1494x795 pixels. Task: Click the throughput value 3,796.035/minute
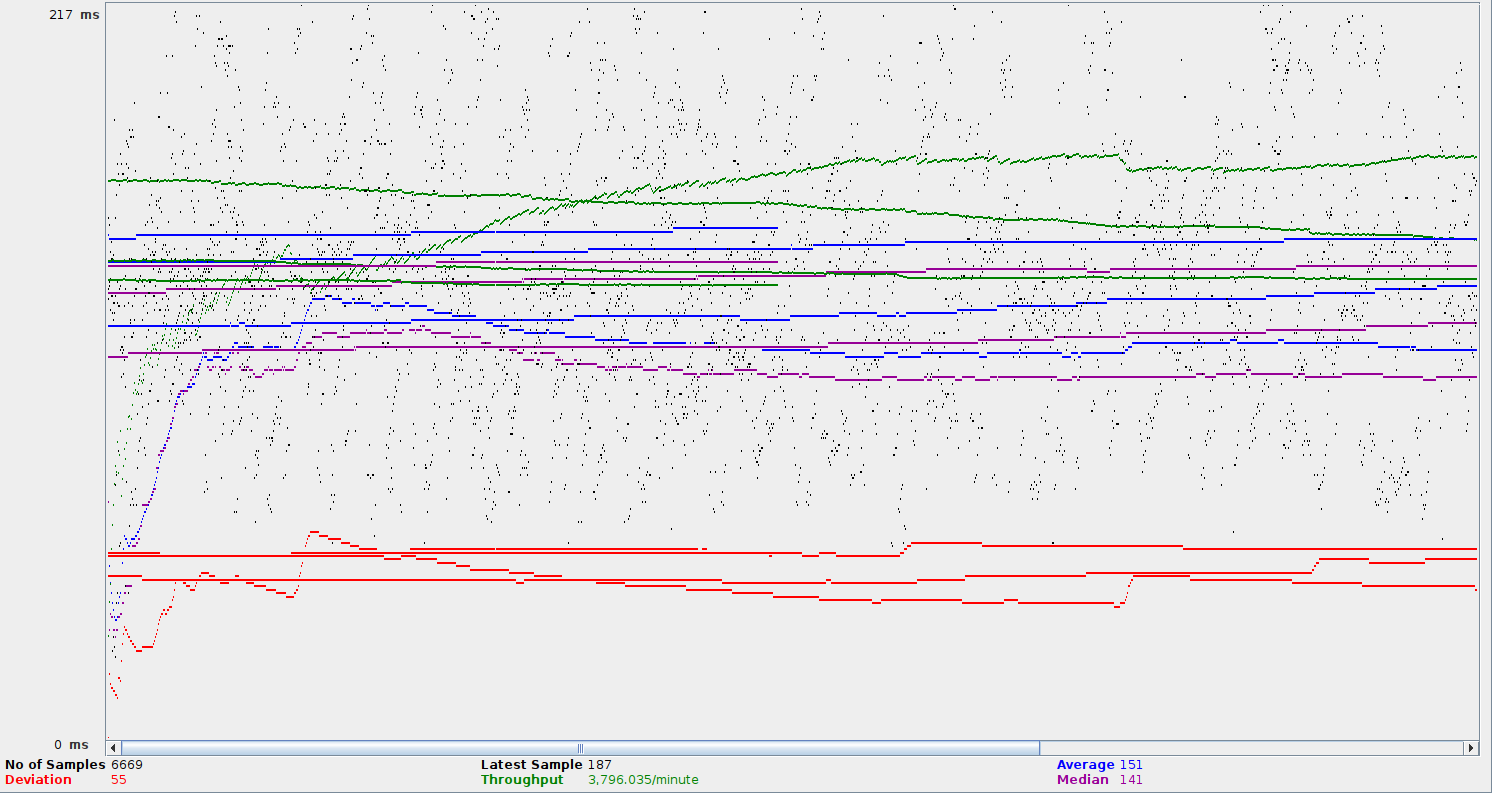point(643,780)
